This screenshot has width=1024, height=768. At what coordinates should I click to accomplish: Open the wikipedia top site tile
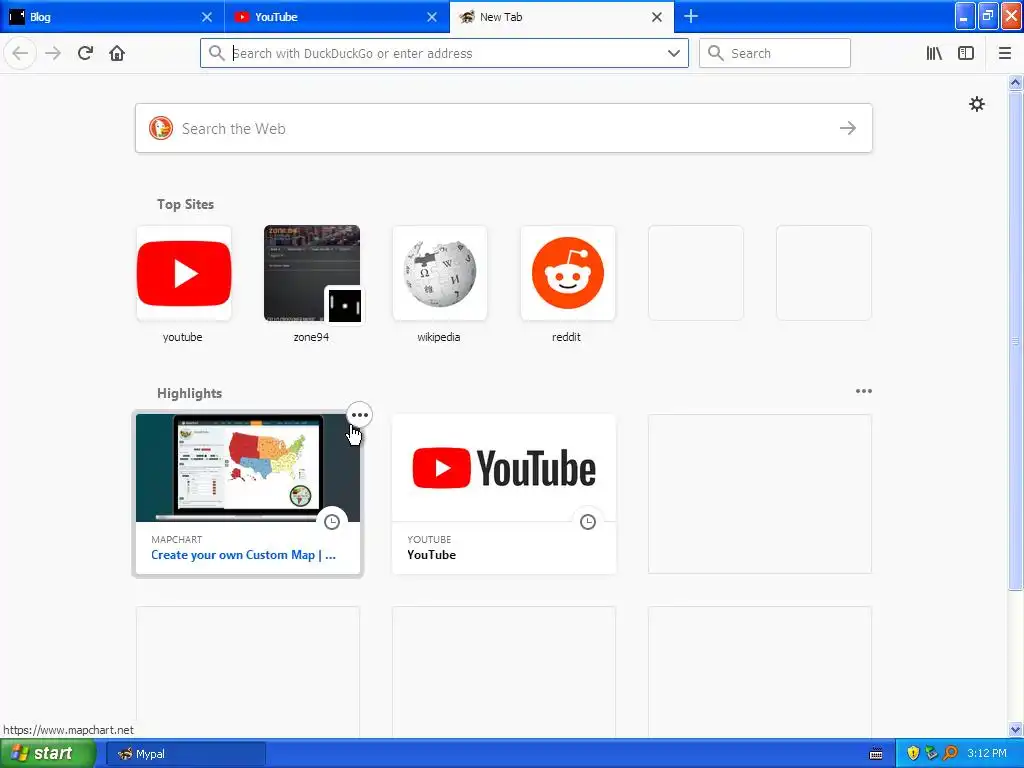click(x=440, y=273)
